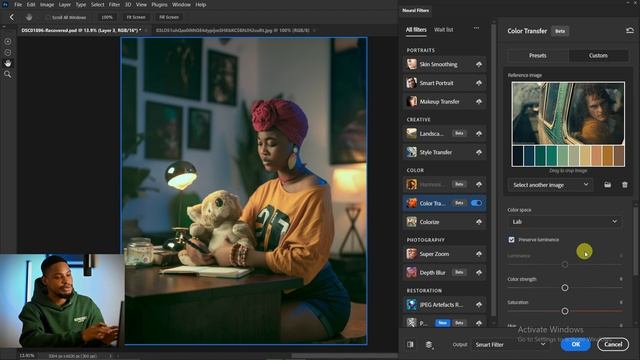
Task: Switch to the DSC01096-Recovered.psd document tab
Action: (81, 30)
